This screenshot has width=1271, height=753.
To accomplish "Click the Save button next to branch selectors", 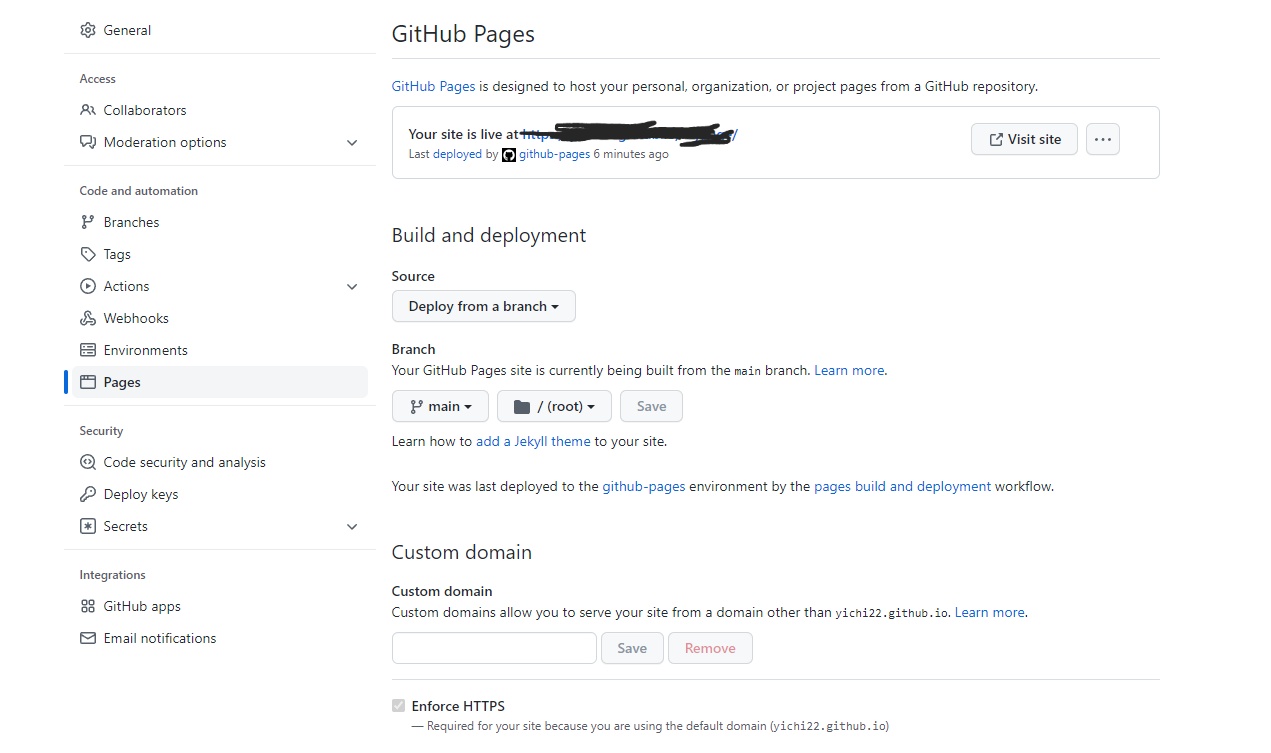I will 651,406.
